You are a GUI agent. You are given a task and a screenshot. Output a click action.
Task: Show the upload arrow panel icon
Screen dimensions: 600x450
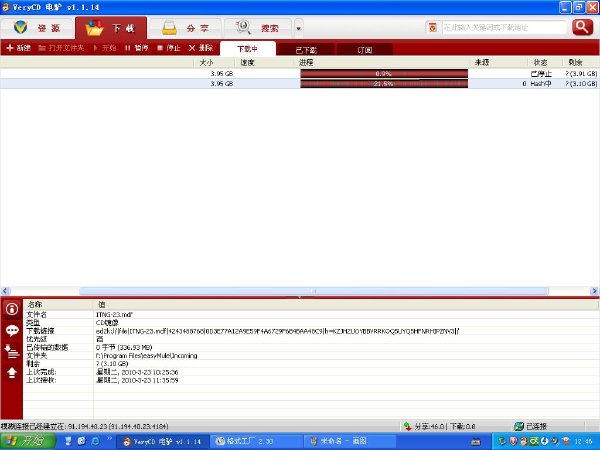tap(12, 372)
